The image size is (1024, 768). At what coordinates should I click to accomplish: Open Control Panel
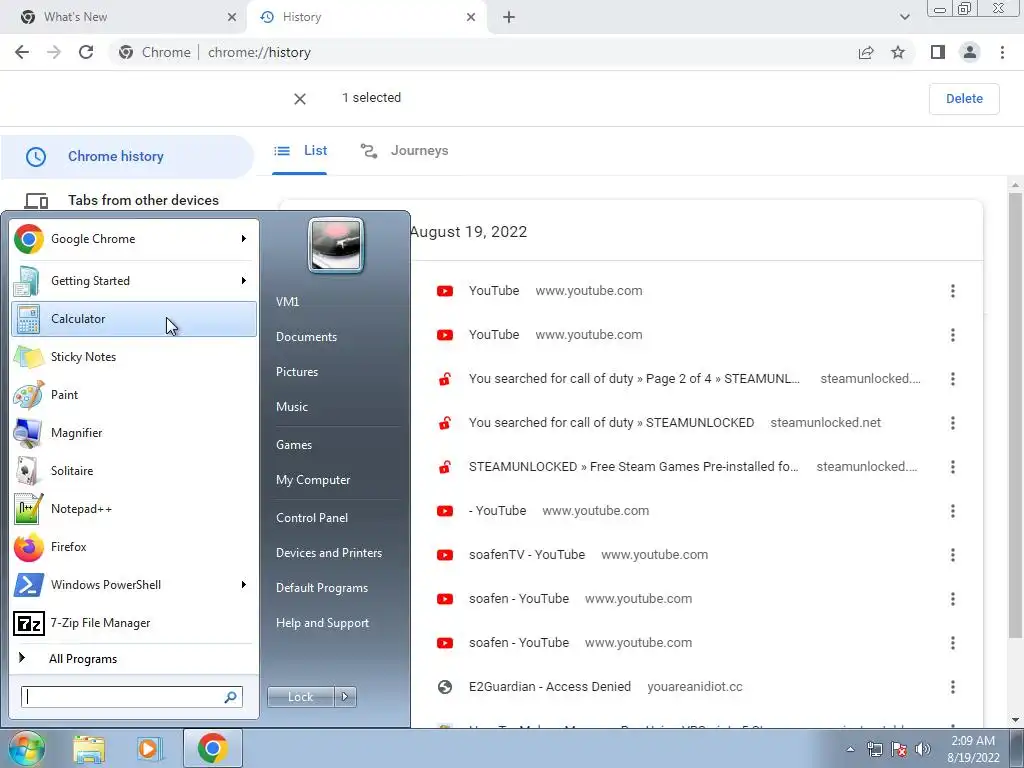click(312, 518)
